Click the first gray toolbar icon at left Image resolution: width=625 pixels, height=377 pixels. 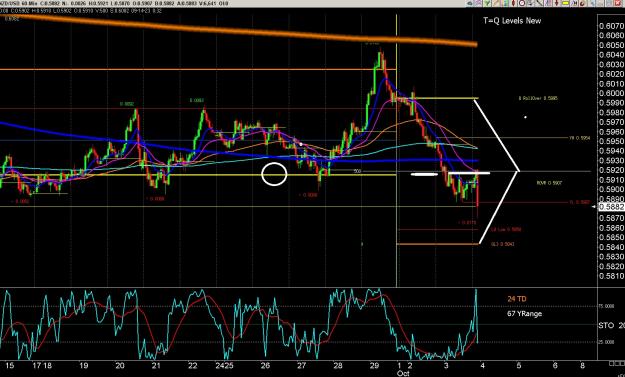click(470, 3)
